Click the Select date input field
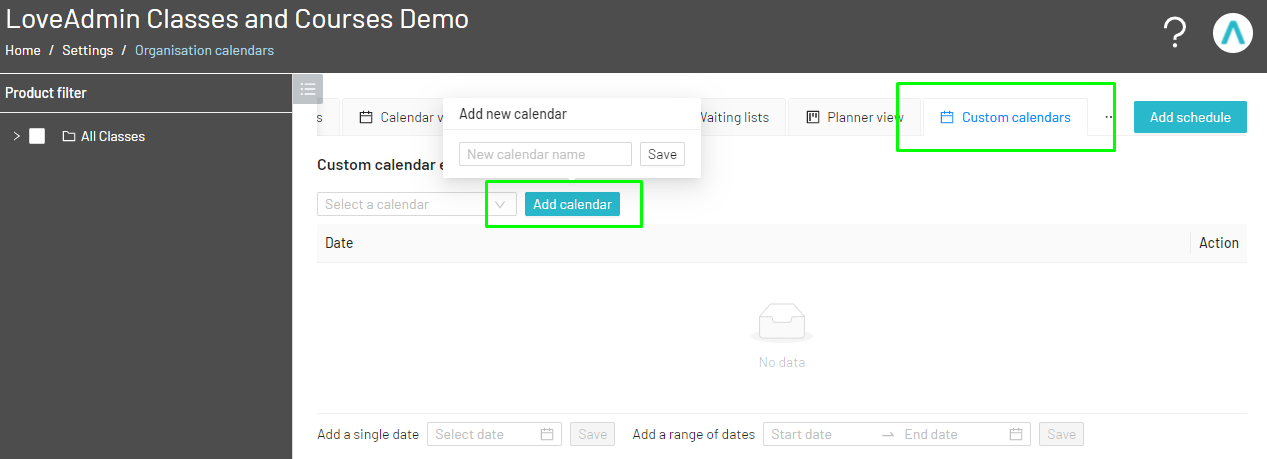Viewport: 1267px width, 459px height. [494, 434]
